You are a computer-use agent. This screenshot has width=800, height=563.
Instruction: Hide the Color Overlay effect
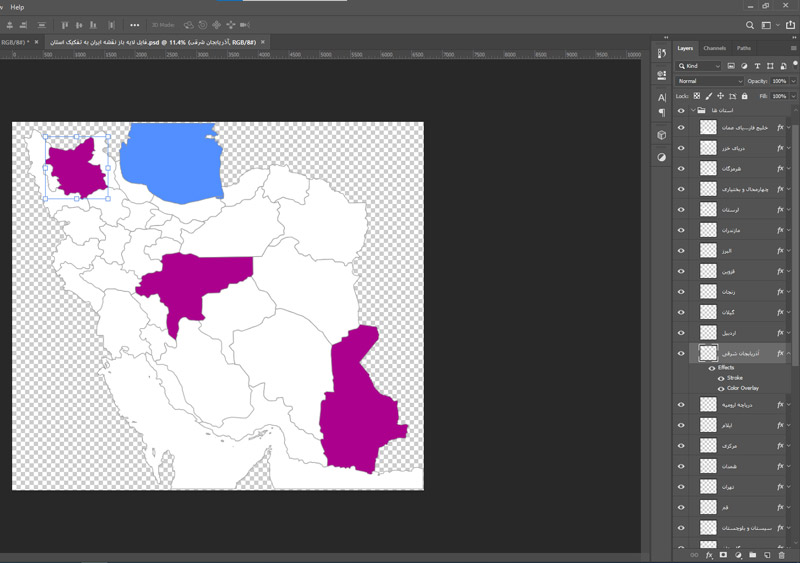point(720,388)
